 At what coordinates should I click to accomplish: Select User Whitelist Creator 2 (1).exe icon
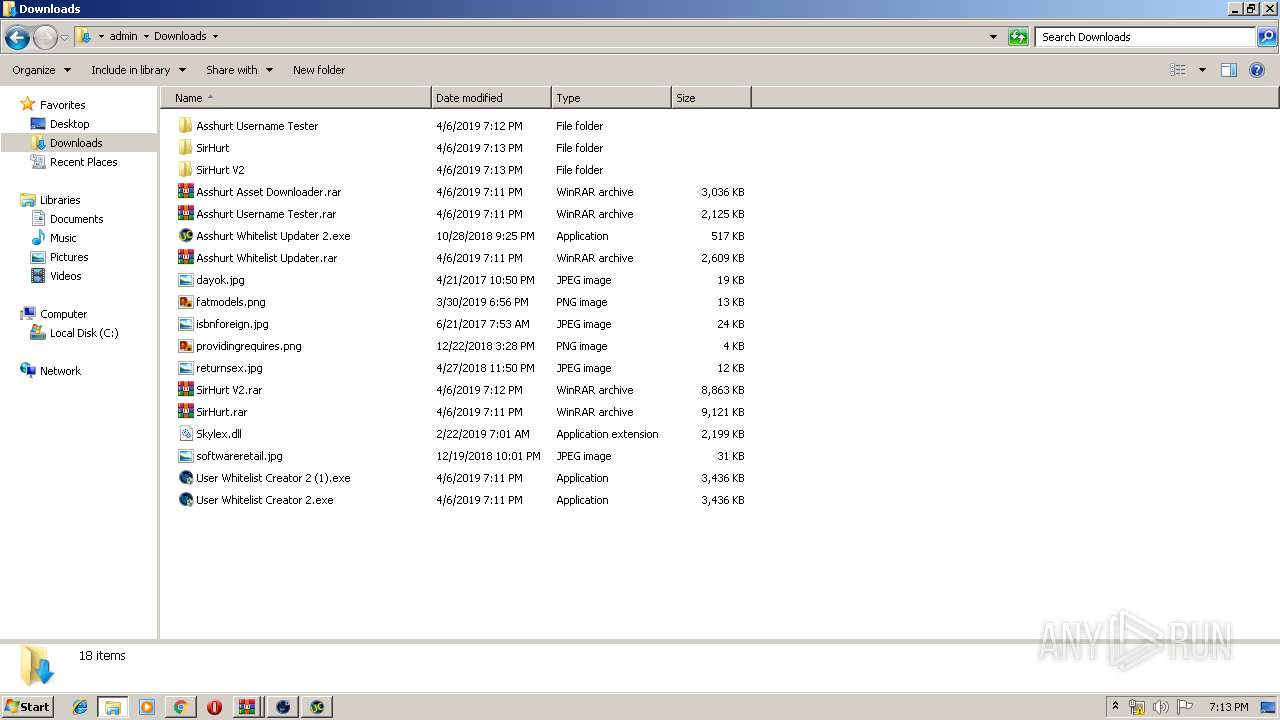tap(185, 478)
